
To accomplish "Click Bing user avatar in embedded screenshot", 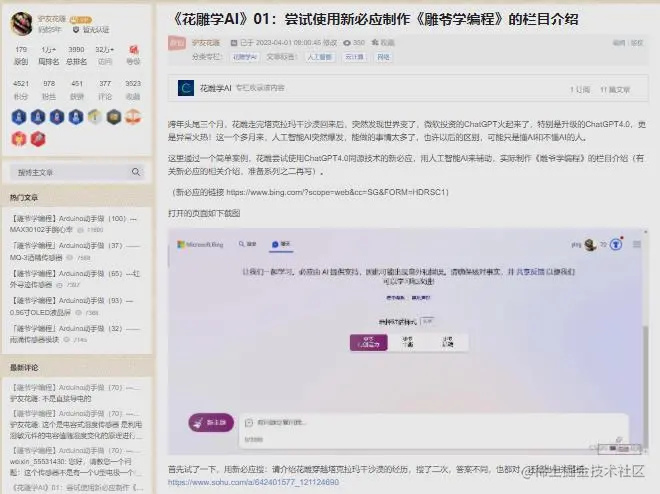I will click(x=590, y=244).
